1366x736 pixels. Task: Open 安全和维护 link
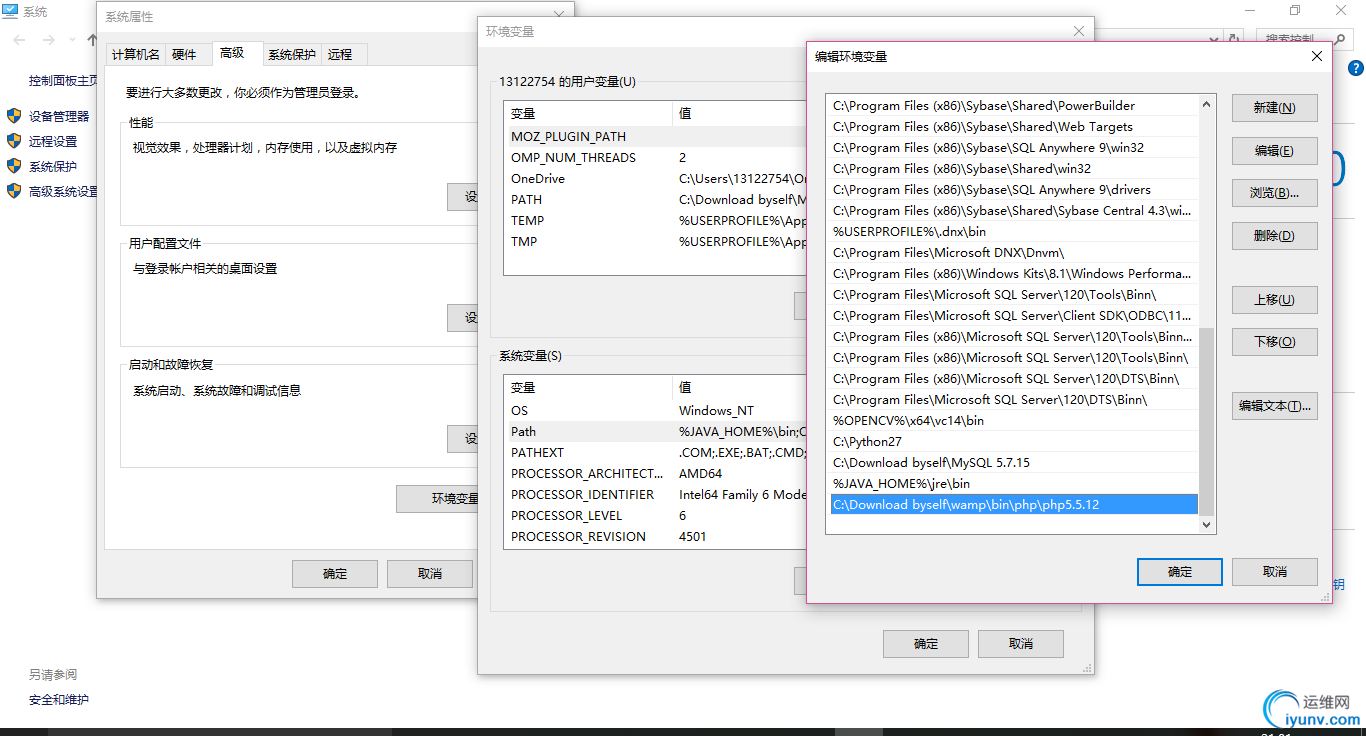(x=59, y=700)
